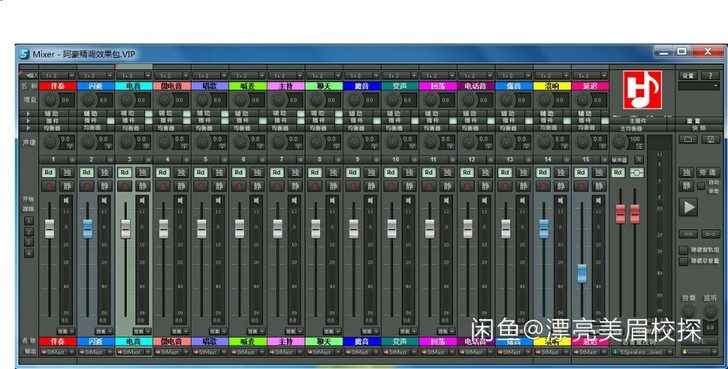The image size is (728, 369).
Task: Click speaker icon above 电音 level meter
Action: click(x=142, y=201)
